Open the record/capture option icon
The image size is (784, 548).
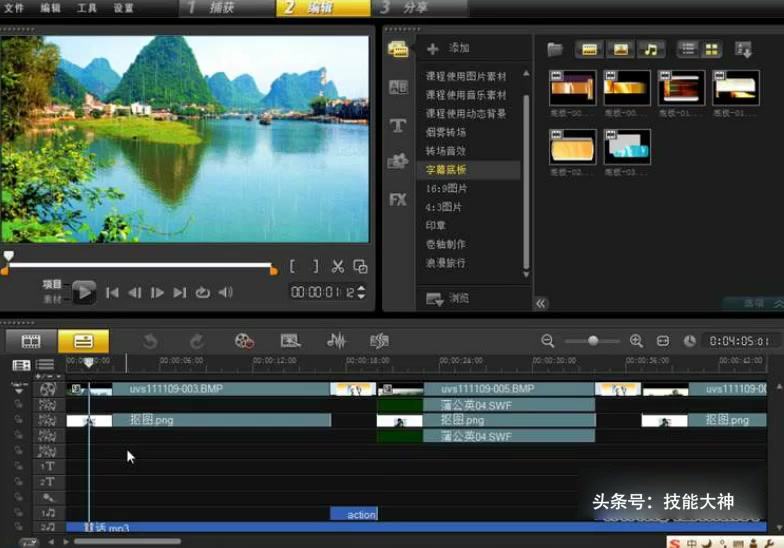pos(244,341)
